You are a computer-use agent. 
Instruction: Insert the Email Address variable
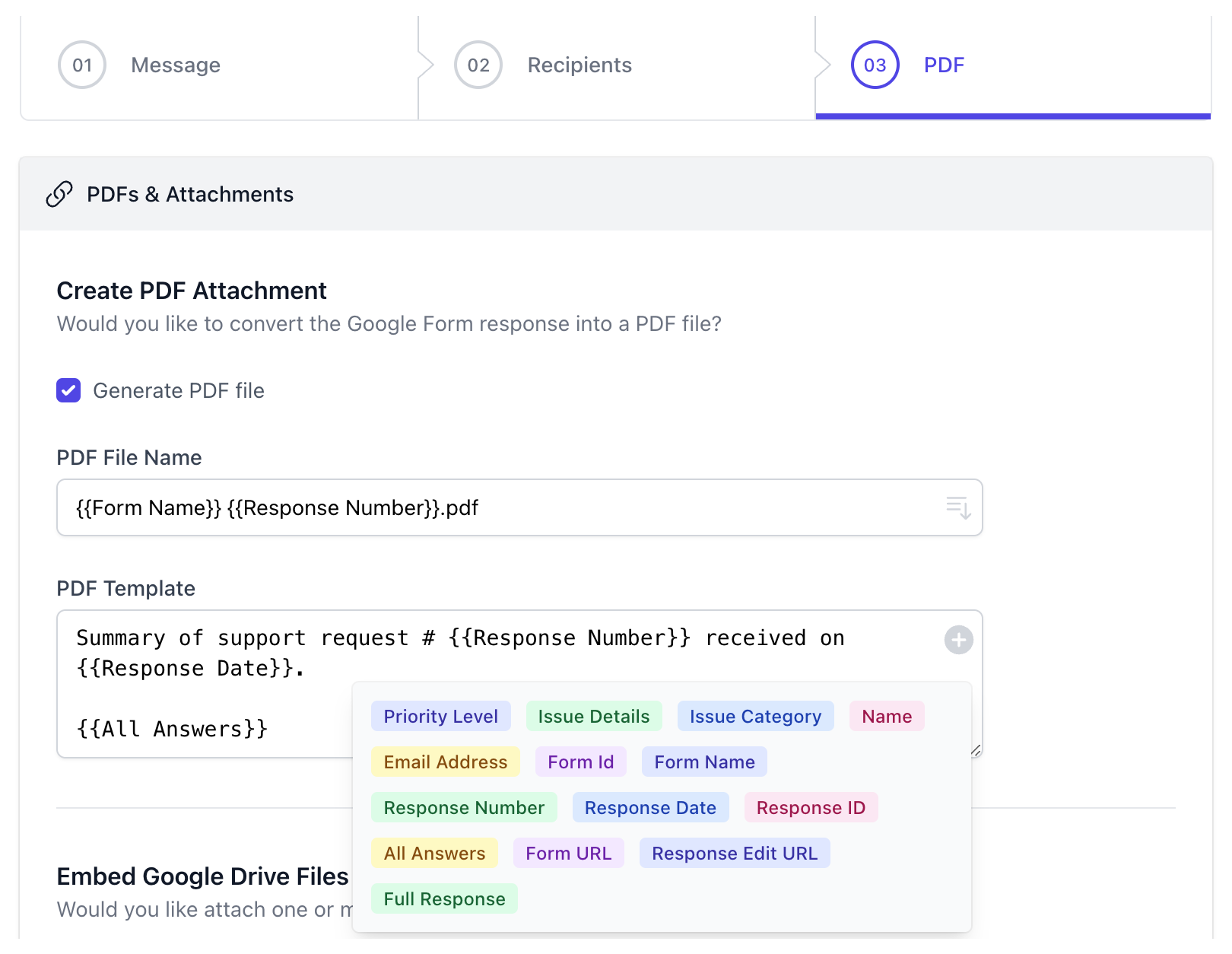pyautogui.click(x=445, y=762)
